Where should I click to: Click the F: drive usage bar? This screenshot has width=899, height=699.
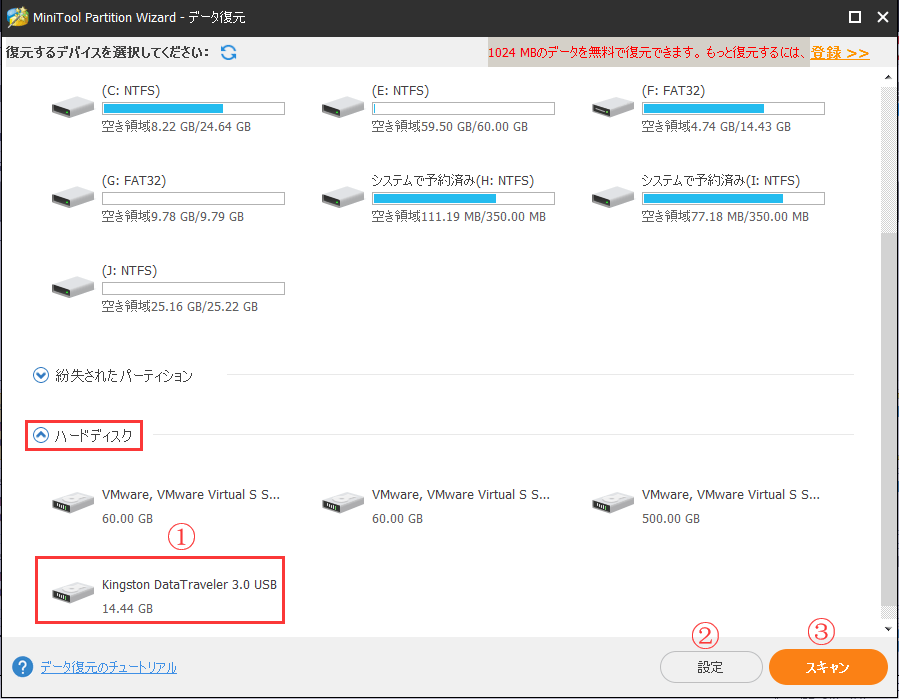(733, 108)
